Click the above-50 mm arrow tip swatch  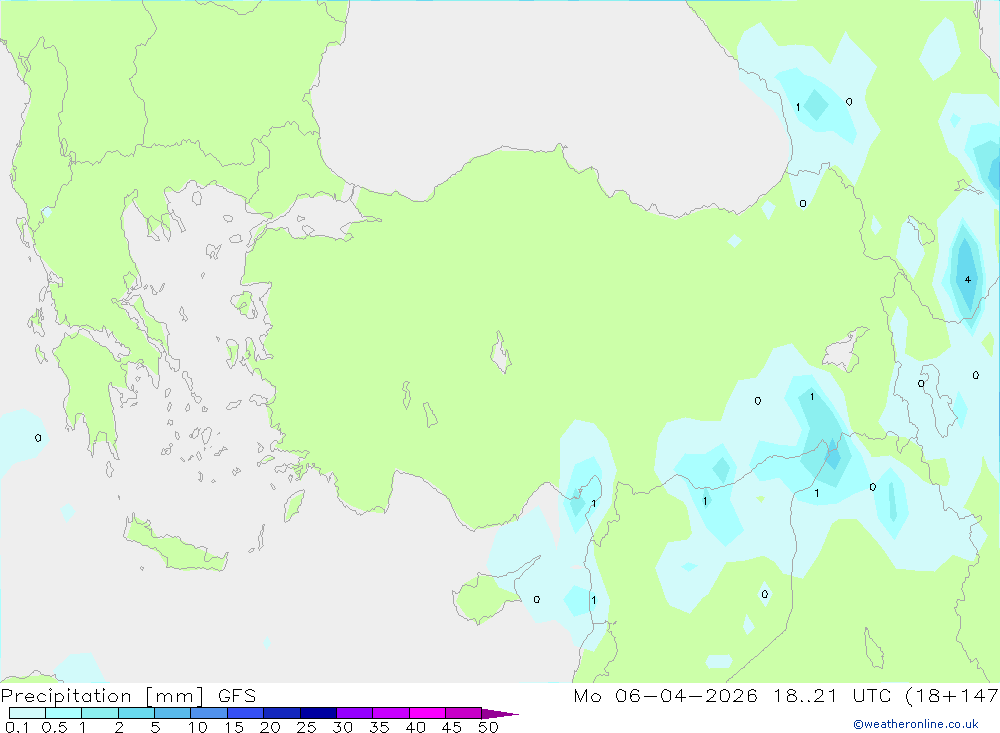[x=499, y=714]
